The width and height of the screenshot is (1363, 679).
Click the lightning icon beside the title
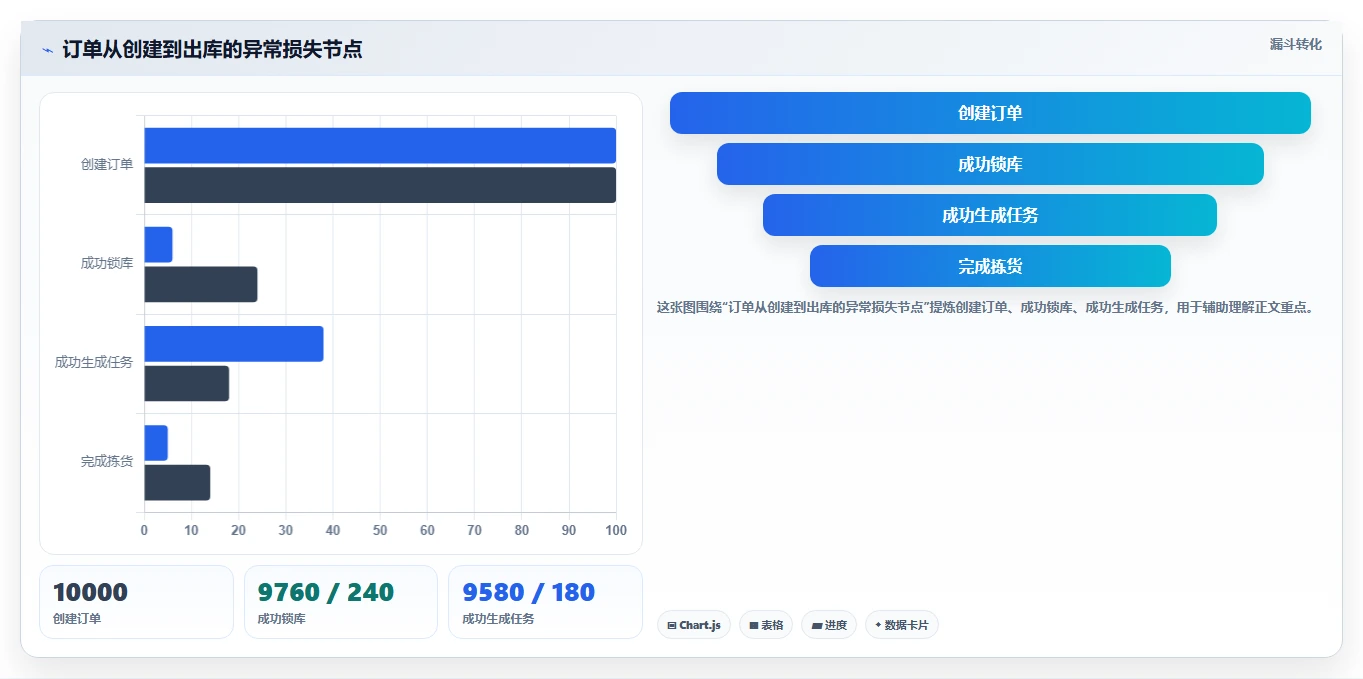(47, 50)
